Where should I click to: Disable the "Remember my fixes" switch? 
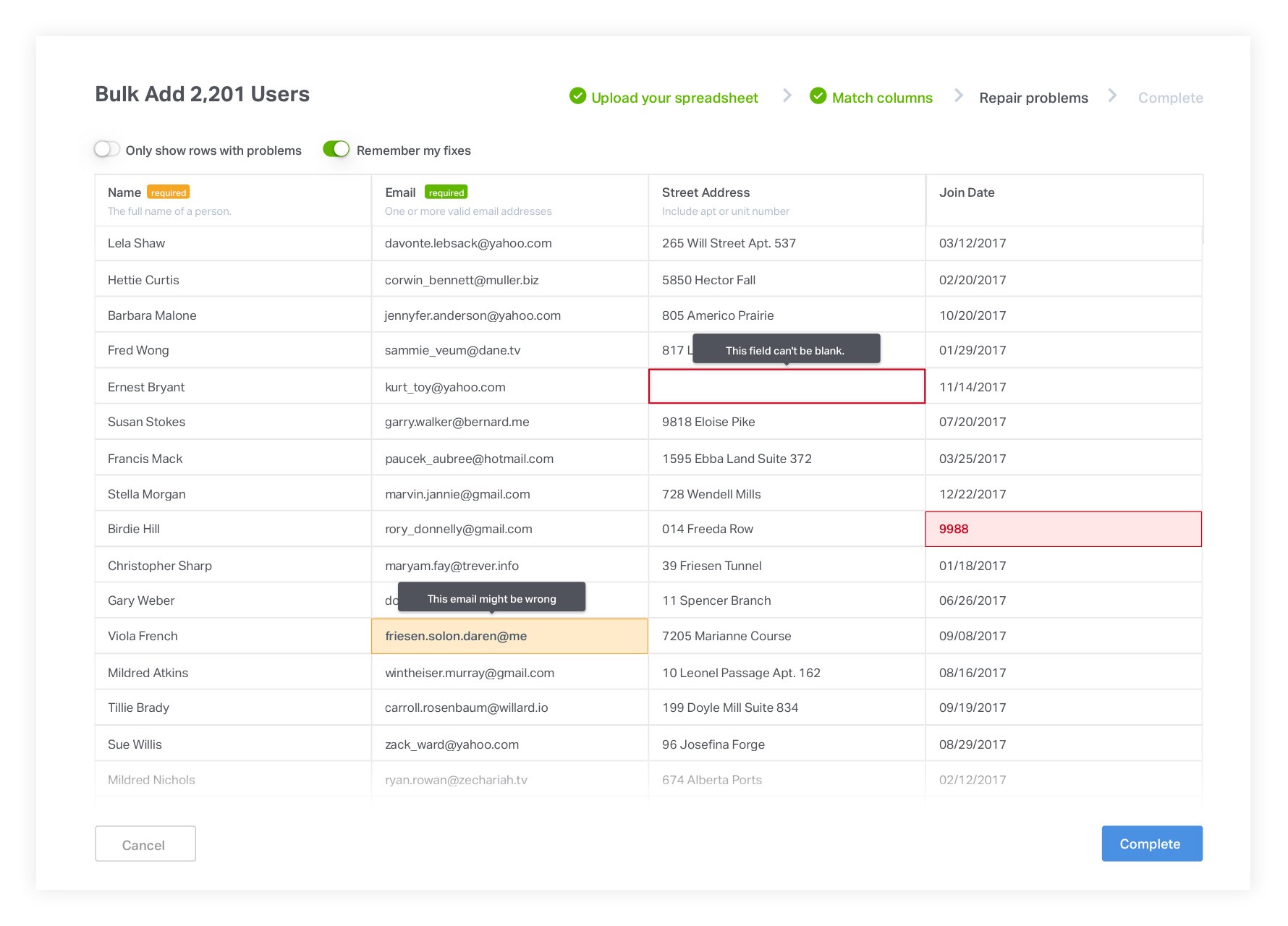[337, 149]
